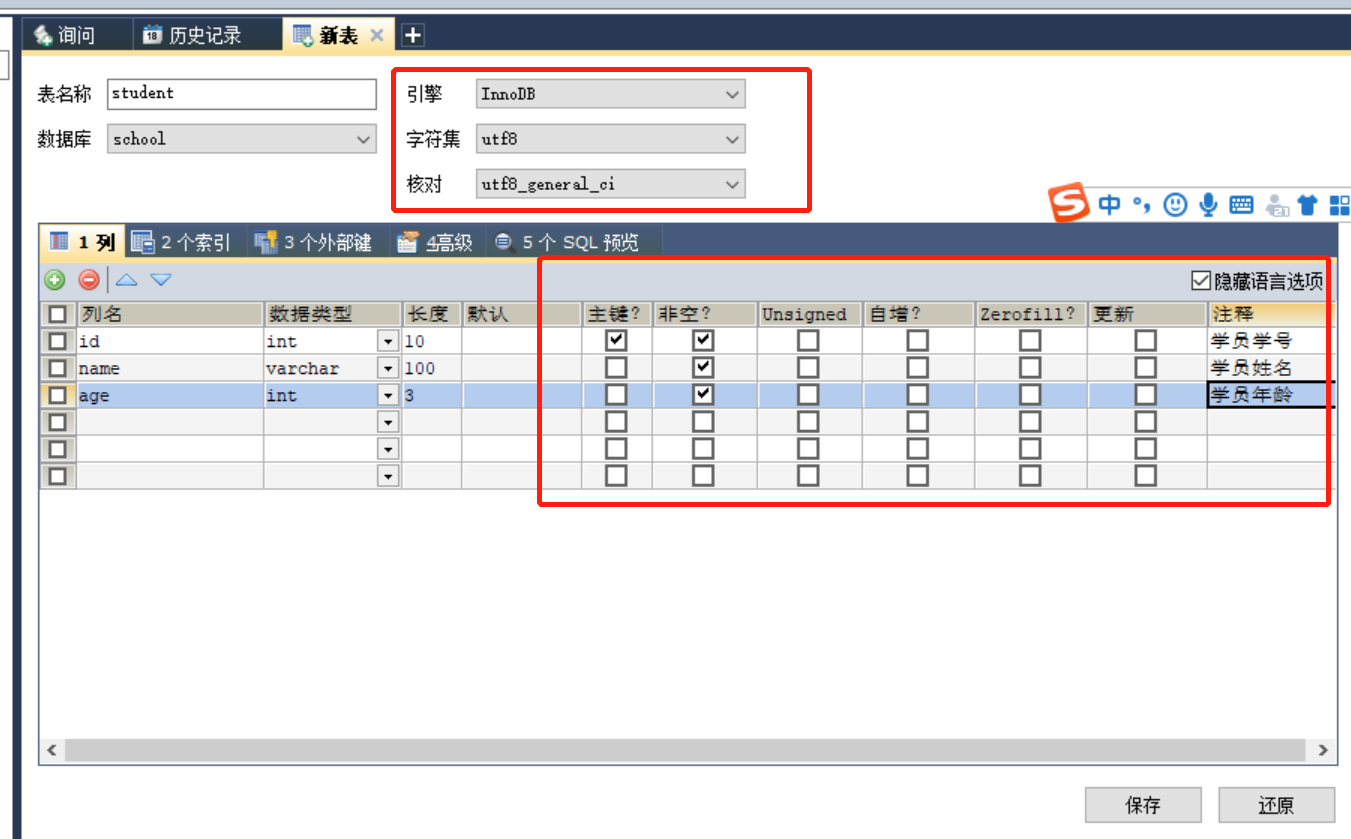Open the 数据库 school dropdown
This screenshot has height=839, width=1351.
[242, 139]
